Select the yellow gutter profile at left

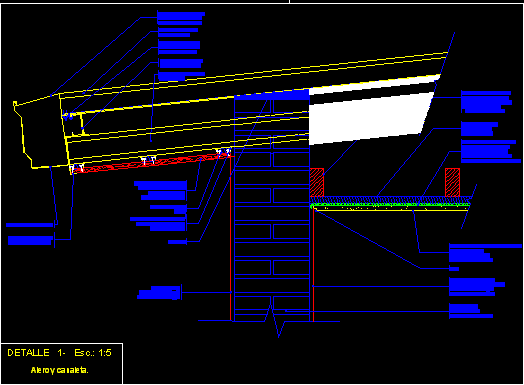click(40, 134)
